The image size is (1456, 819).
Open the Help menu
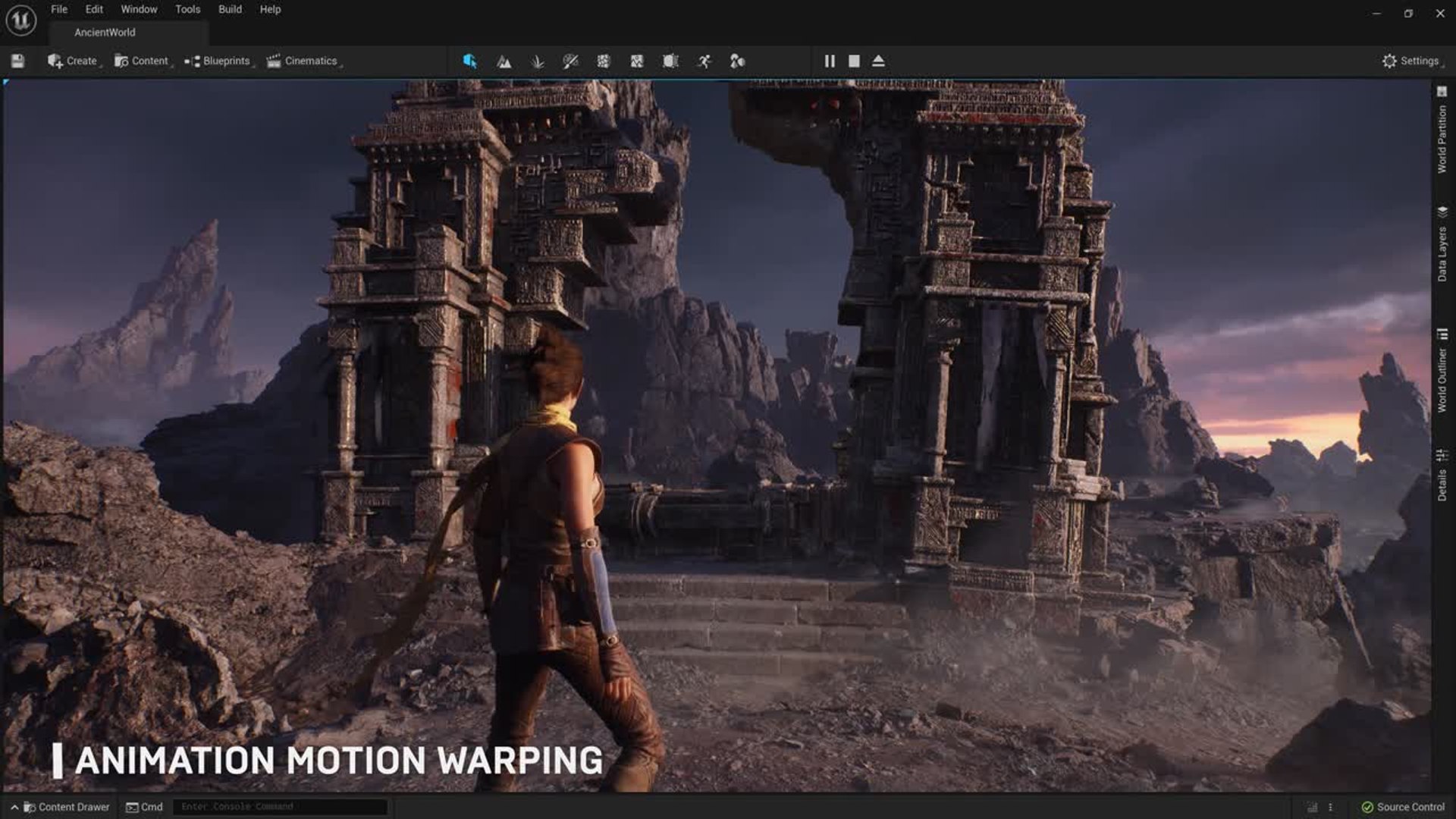tap(270, 9)
